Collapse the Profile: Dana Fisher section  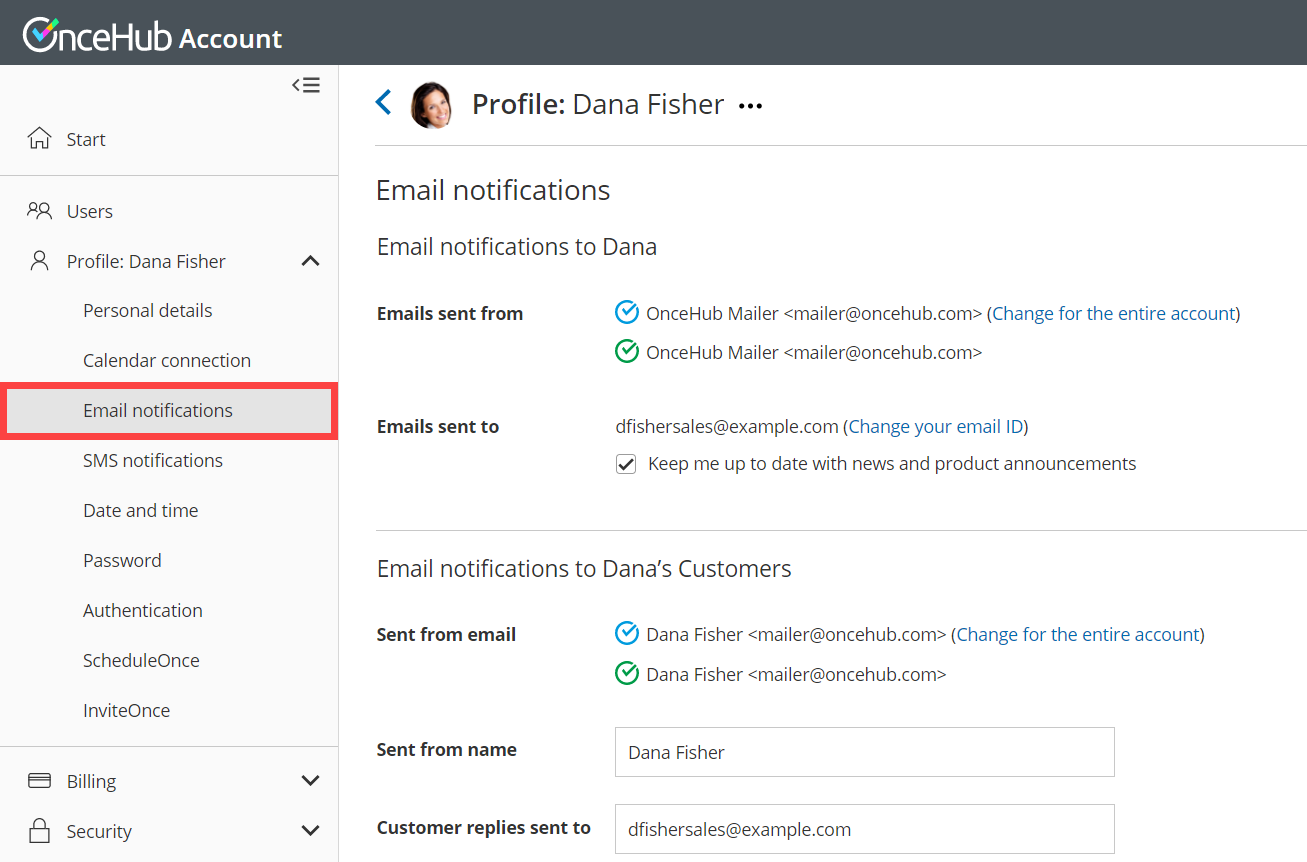coord(310,261)
